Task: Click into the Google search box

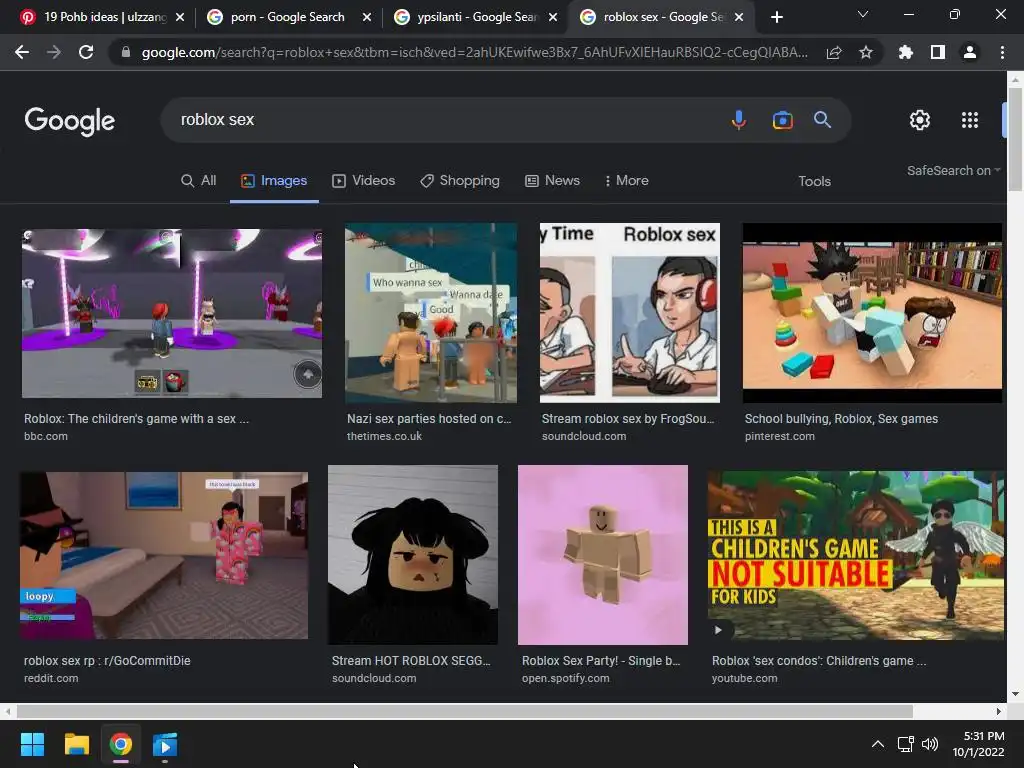Action: pyautogui.click(x=451, y=120)
